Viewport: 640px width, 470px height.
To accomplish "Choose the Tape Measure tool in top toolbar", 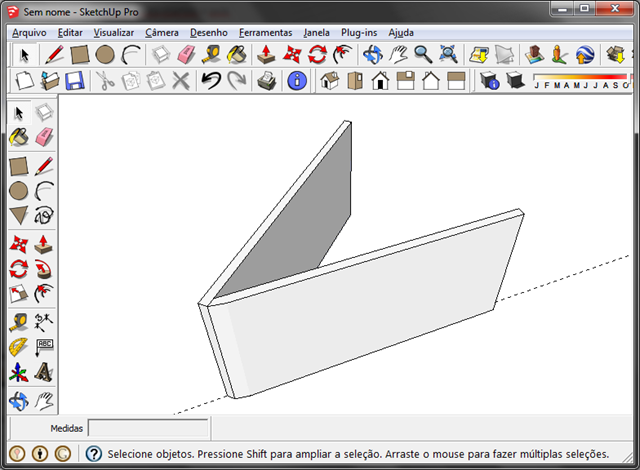I will [x=211, y=55].
